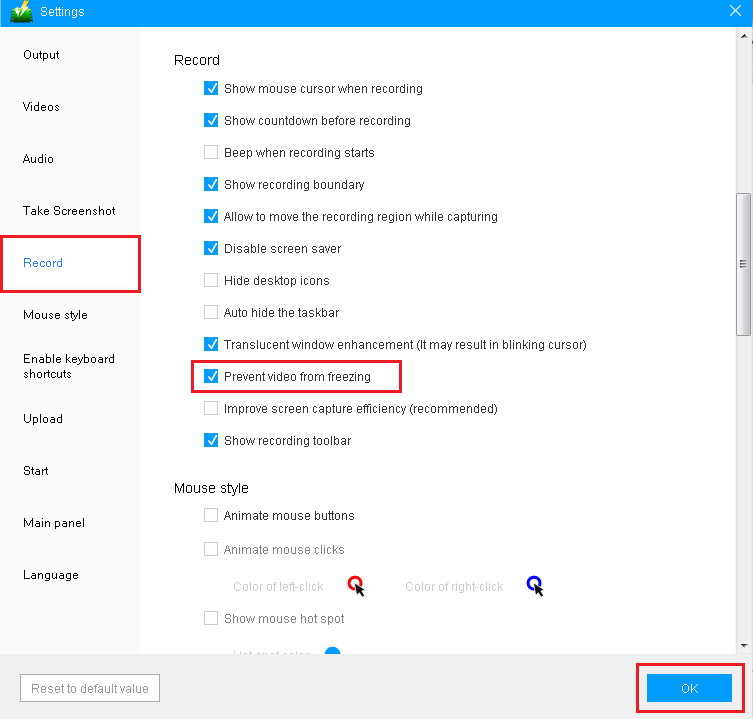Click the vertical scrollbar thumb
The width and height of the screenshot is (753, 719).
(743, 264)
